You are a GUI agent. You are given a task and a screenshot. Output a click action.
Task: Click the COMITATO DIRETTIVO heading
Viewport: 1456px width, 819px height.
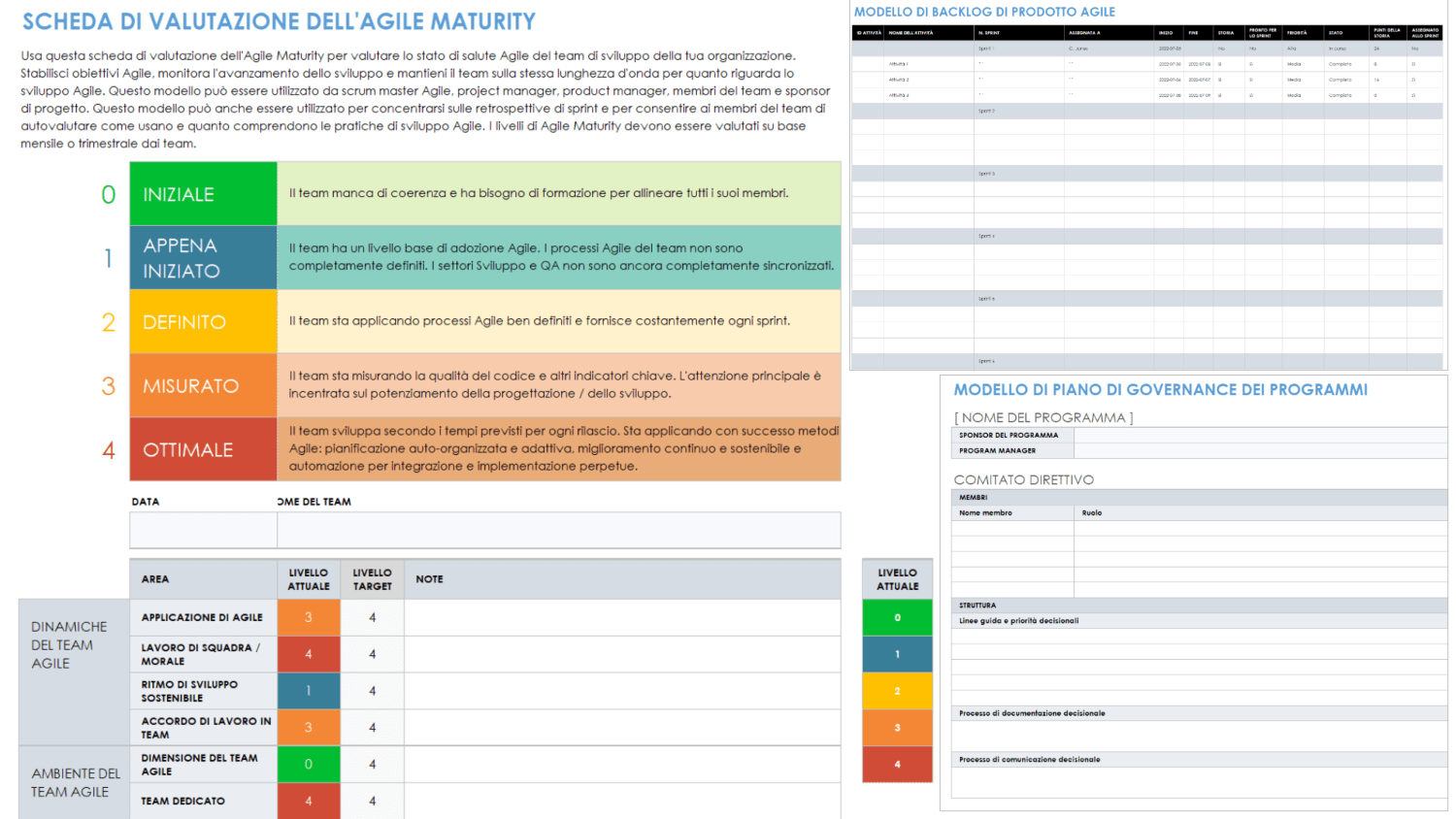1023,479
